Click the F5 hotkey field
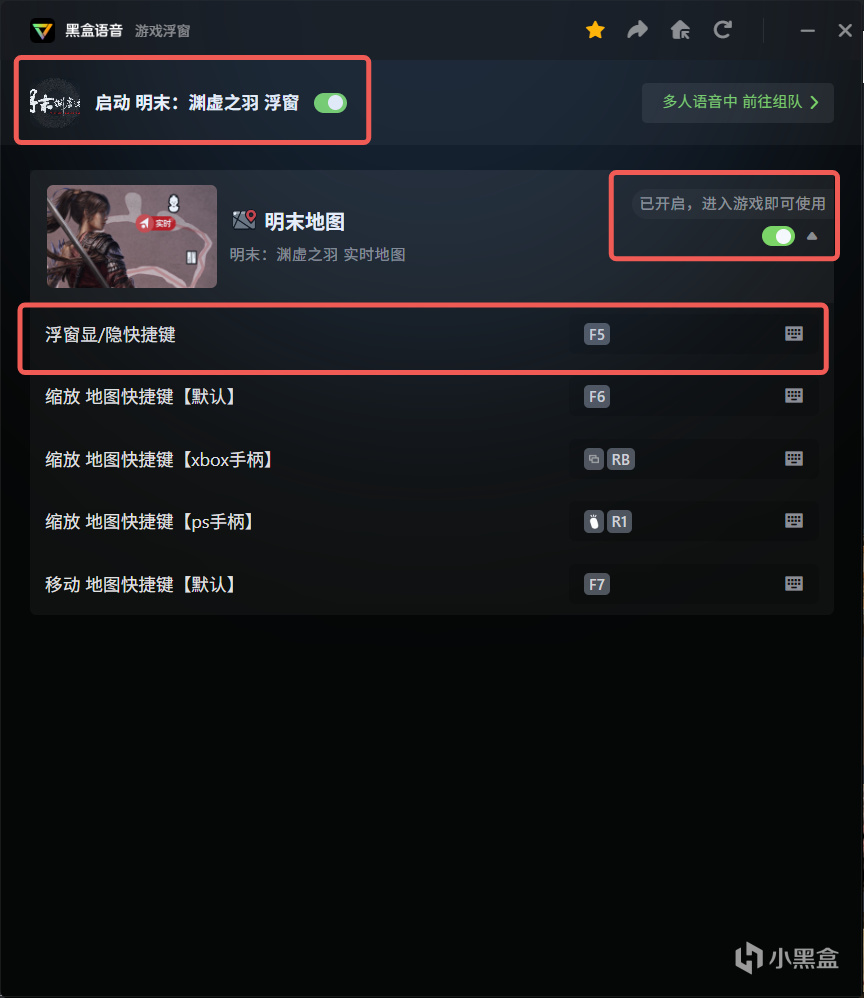This screenshot has width=864, height=998. (x=693, y=334)
